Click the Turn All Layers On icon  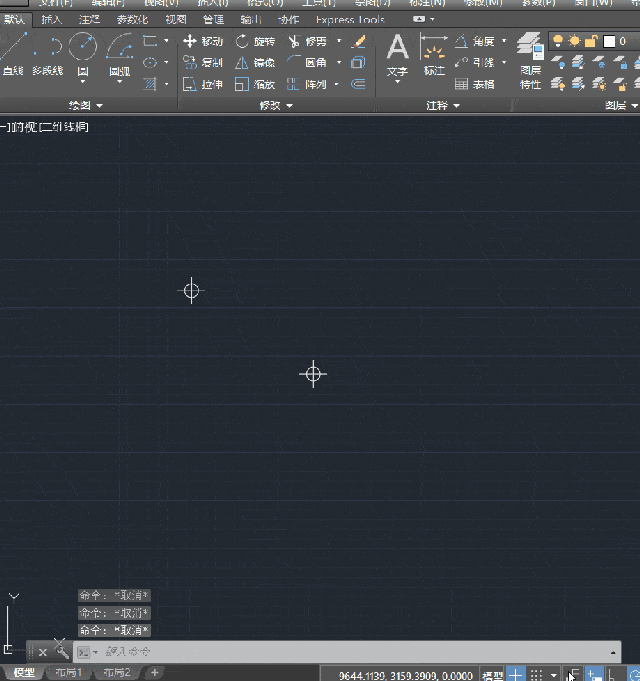[x=558, y=83]
